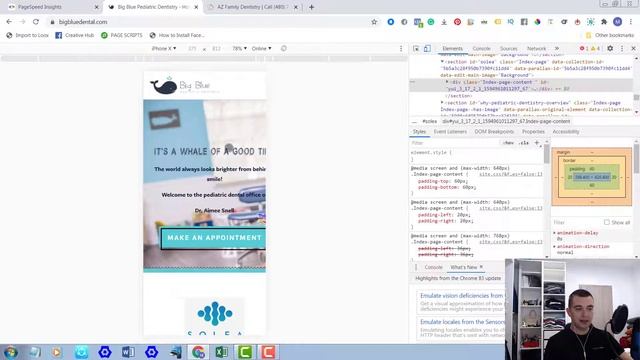Open the green Camtasia taskbar icon
The height and width of the screenshot is (360, 640).
[x=245, y=352]
